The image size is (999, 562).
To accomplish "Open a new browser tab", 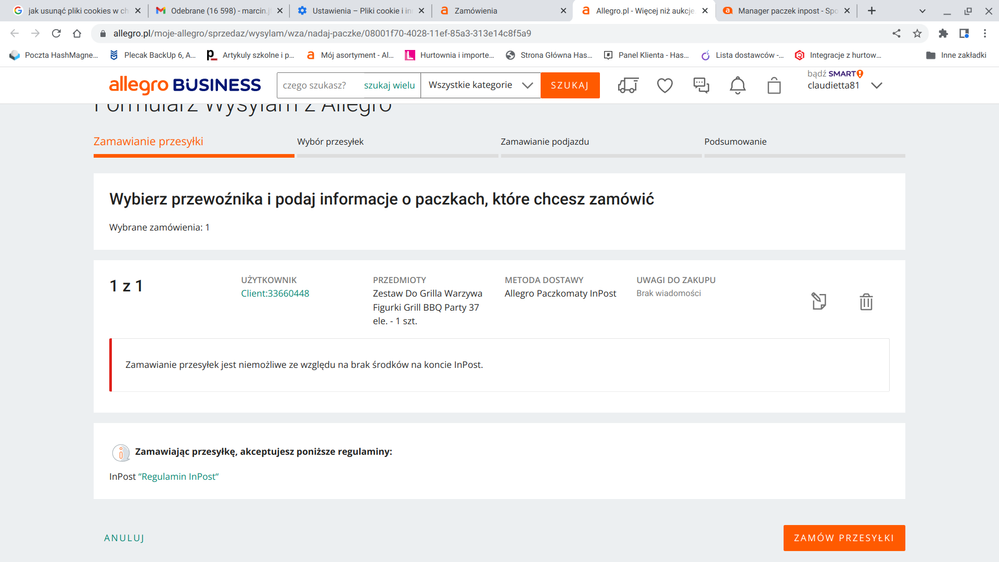I will [x=872, y=10].
